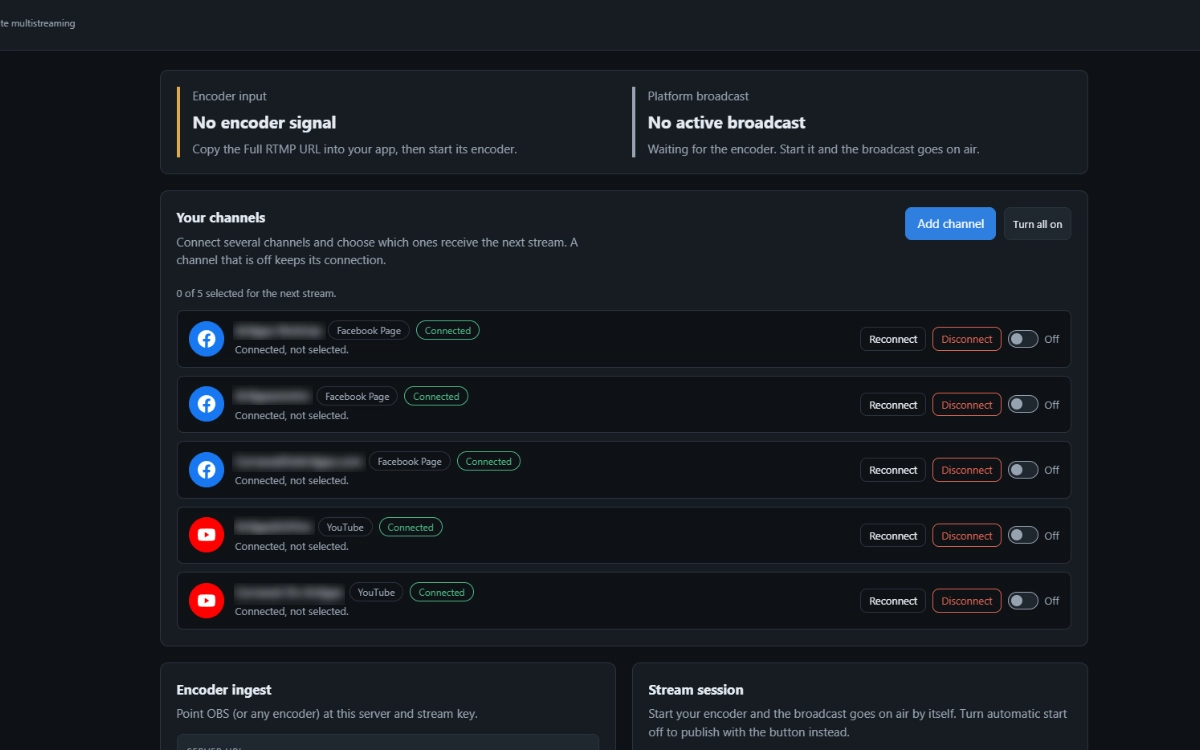Disconnect the upper YouTube channel
This screenshot has height=750, width=1200.
coord(967,536)
